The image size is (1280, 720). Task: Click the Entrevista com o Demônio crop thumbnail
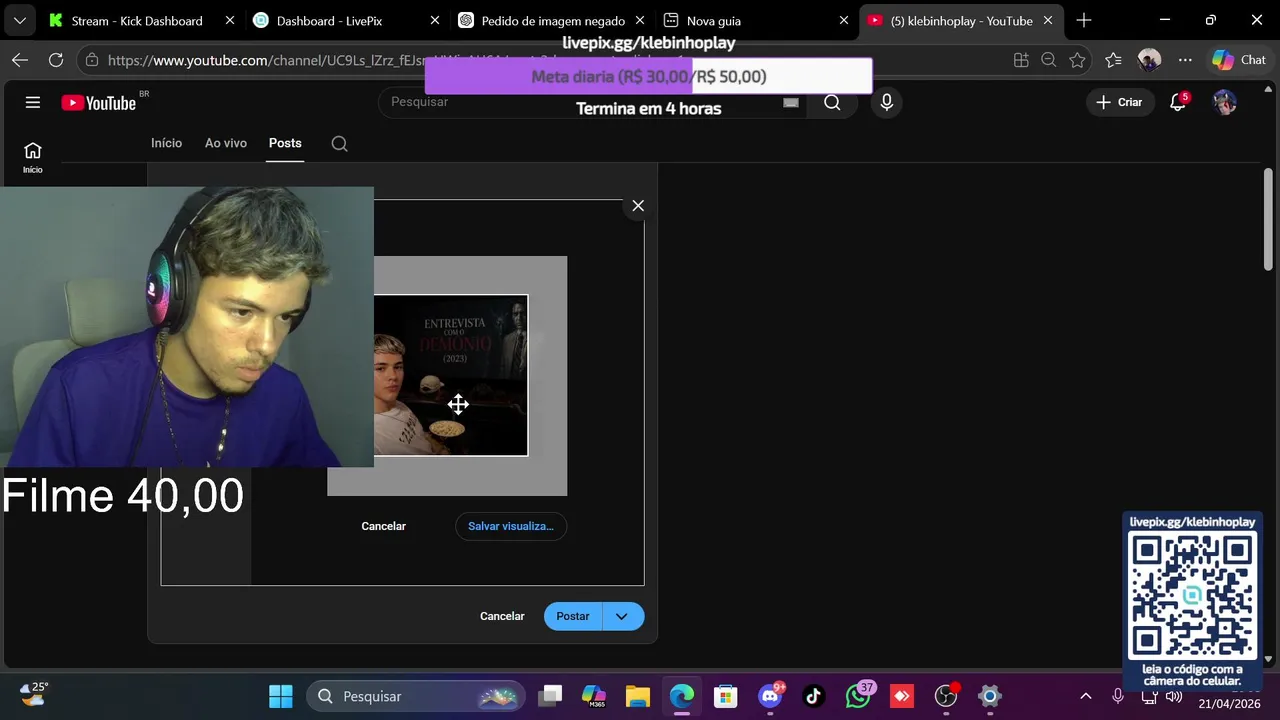tap(451, 375)
